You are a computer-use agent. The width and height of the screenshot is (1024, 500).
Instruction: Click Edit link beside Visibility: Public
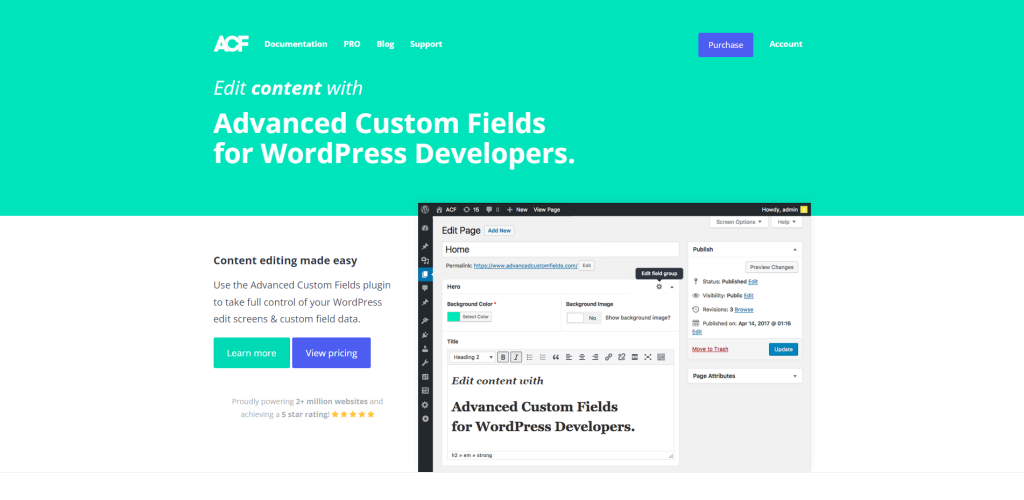click(x=748, y=296)
